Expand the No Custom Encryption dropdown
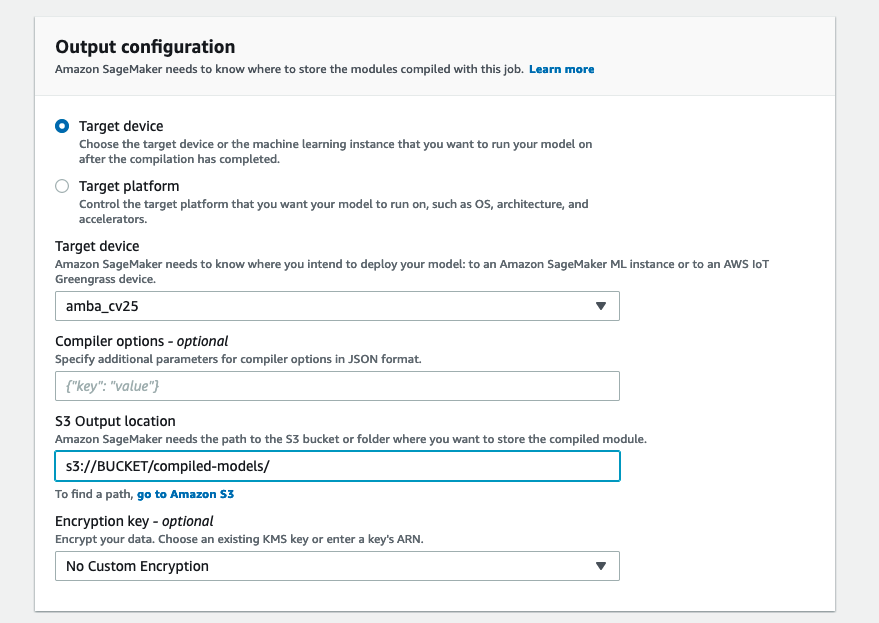879x623 pixels. coord(337,566)
